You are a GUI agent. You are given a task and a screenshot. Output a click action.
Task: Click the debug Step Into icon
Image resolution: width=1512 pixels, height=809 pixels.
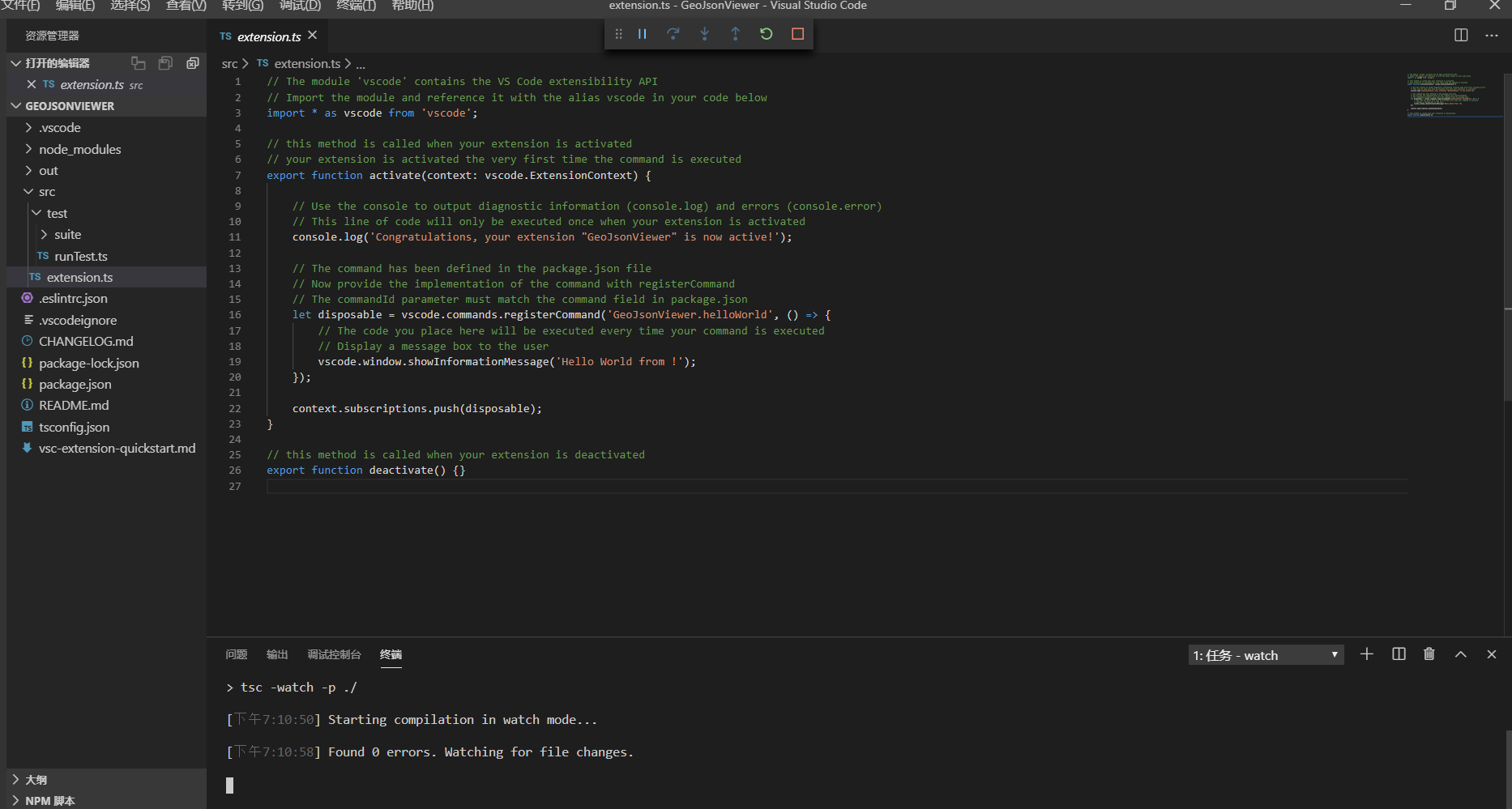704,34
